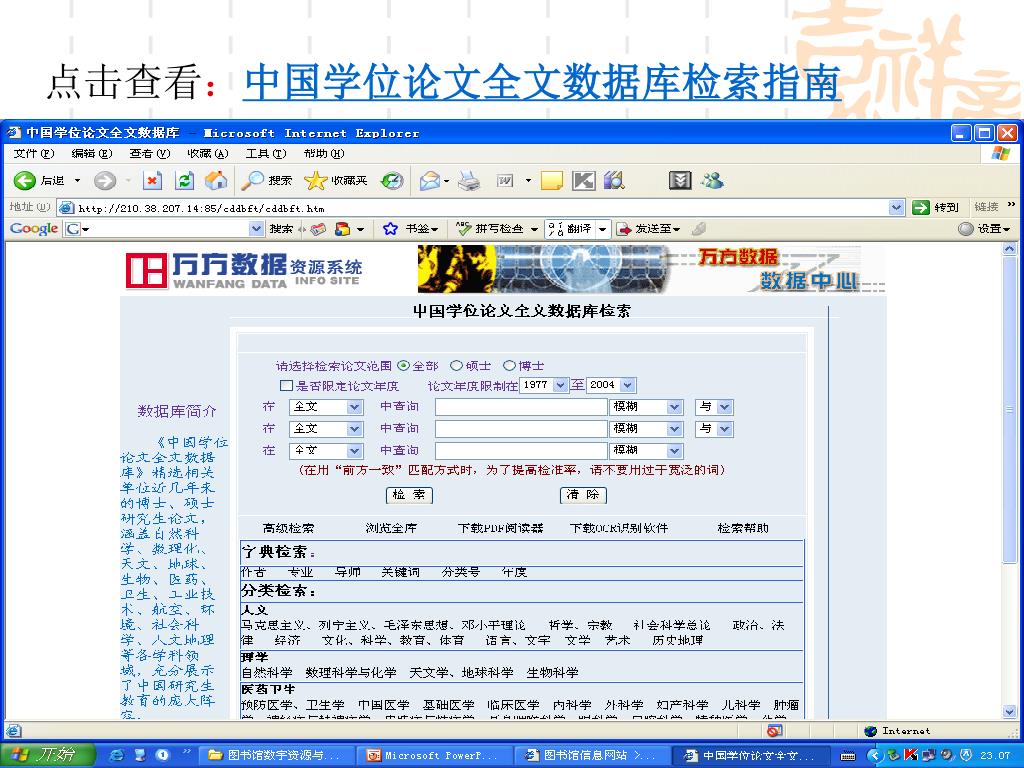Viewport: 1024px width, 768px height.
Task: Open the 高级检索 link
Action: click(288, 528)
